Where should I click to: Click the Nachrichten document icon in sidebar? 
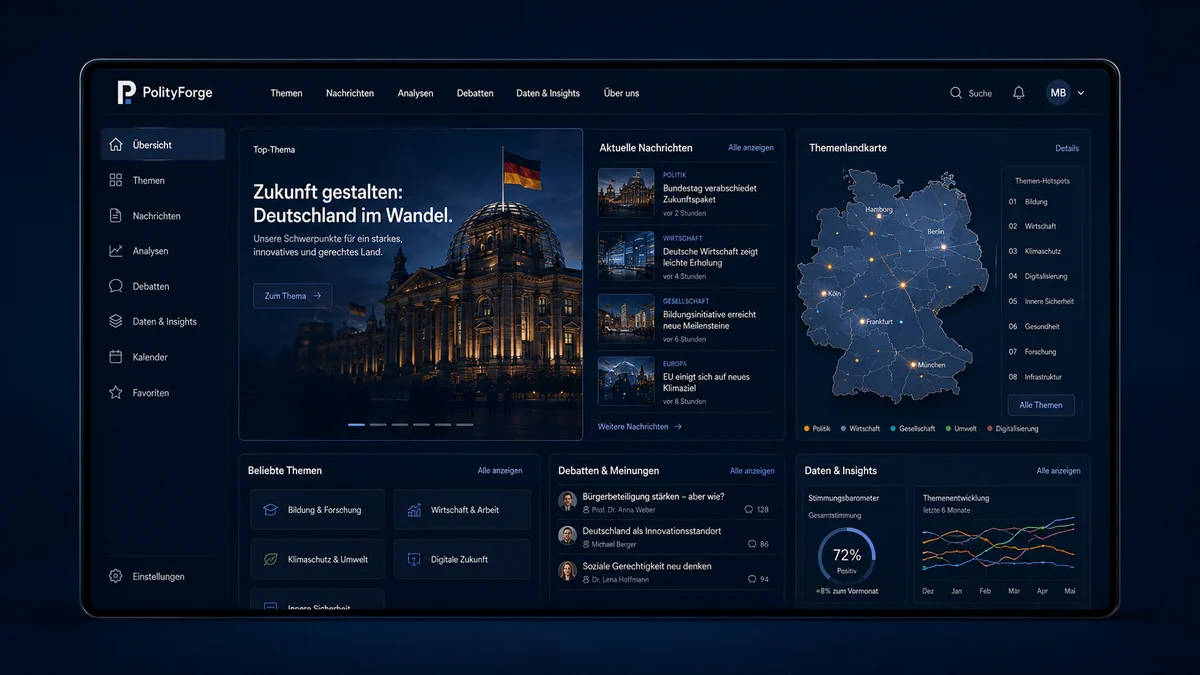(x=116, y=216)
